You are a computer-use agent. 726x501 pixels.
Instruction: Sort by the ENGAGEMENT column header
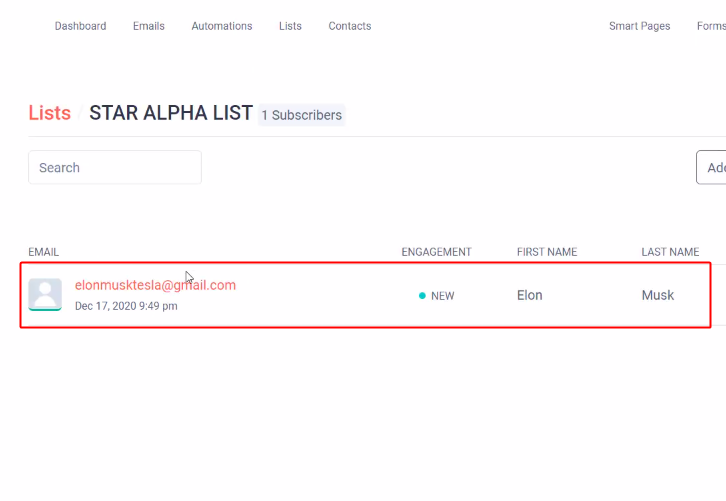tap(436, 252)
